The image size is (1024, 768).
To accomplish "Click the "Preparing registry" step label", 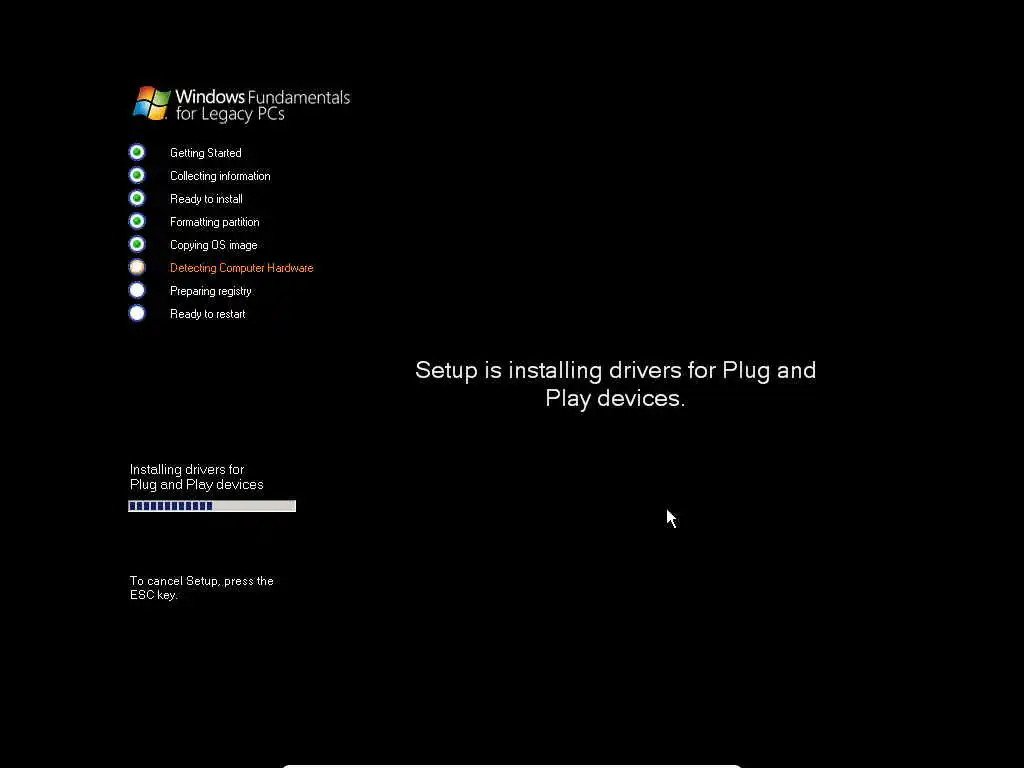I will [211, 291].
